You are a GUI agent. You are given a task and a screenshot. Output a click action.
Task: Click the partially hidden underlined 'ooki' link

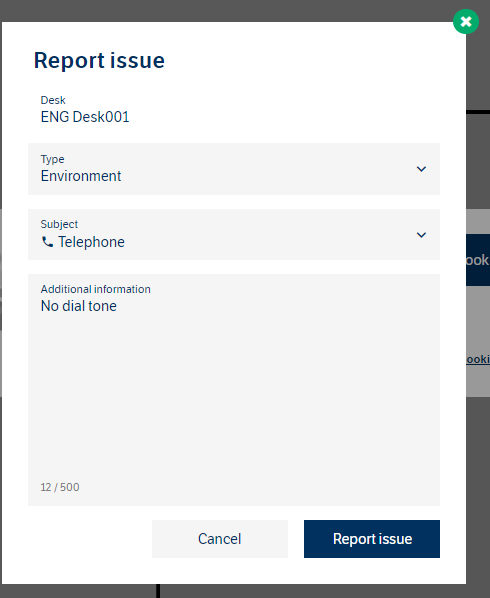(478, 359)
